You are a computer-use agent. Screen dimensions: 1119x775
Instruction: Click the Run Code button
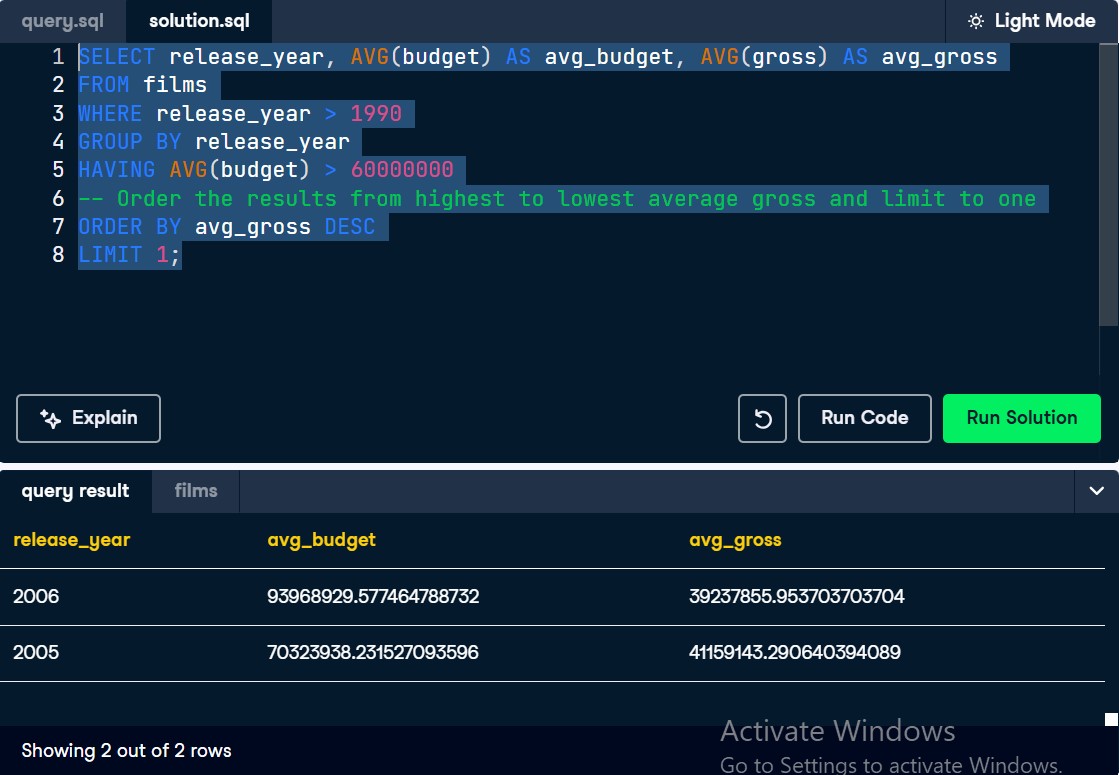click(x=864, y=418)
